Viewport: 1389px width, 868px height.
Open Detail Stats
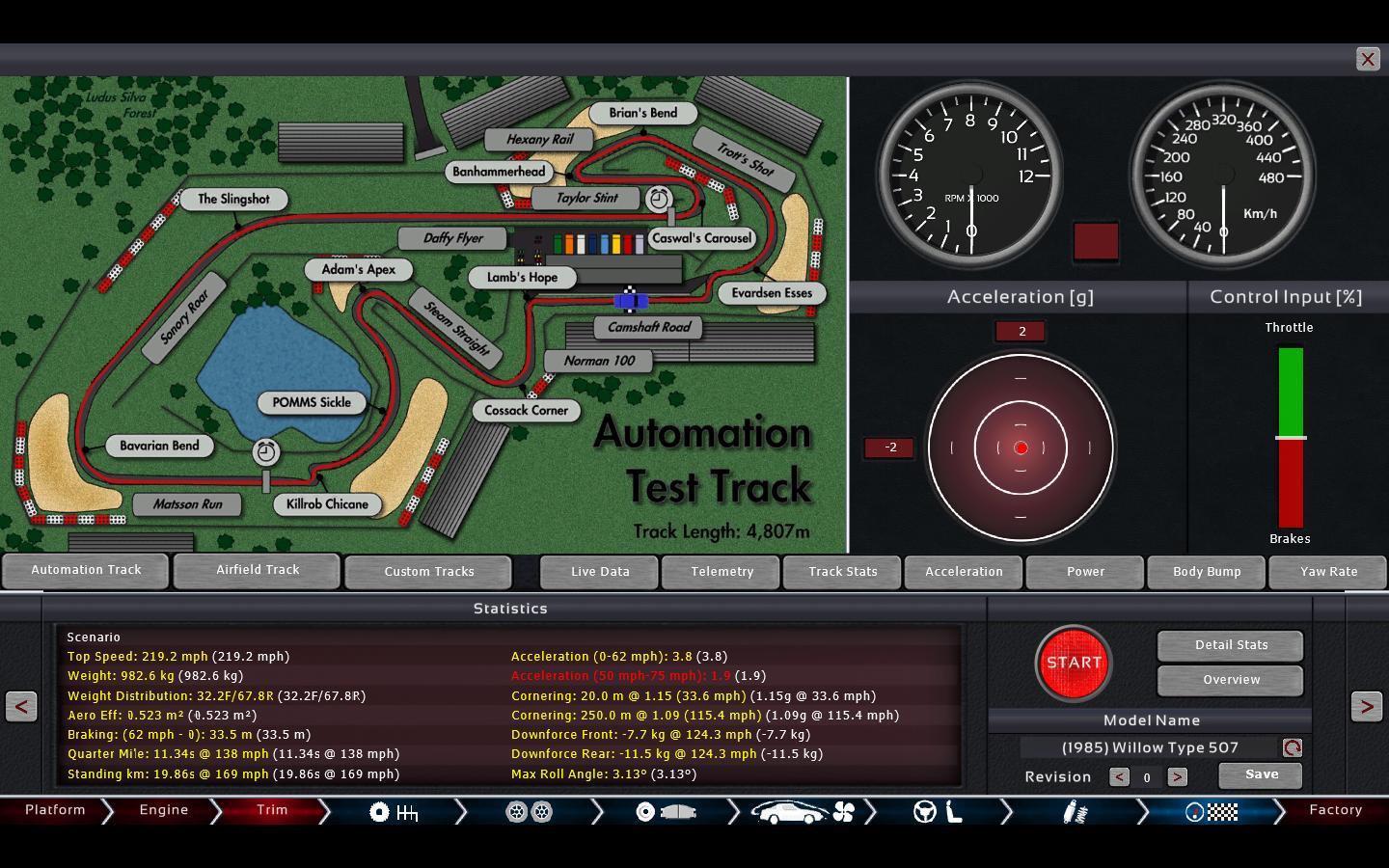click(1231, 645)
